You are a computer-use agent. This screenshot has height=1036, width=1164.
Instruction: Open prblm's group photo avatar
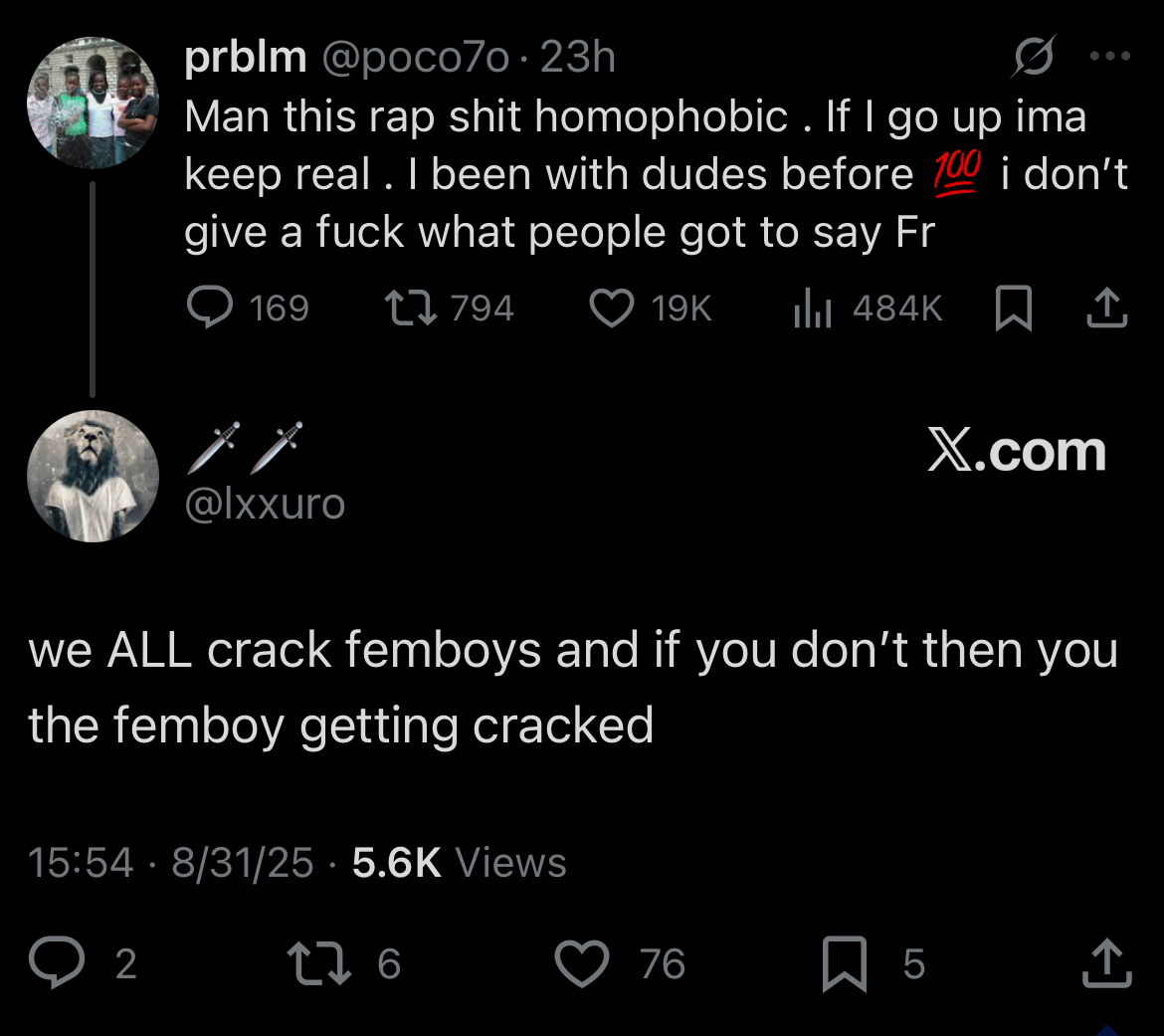click(93, 103)
